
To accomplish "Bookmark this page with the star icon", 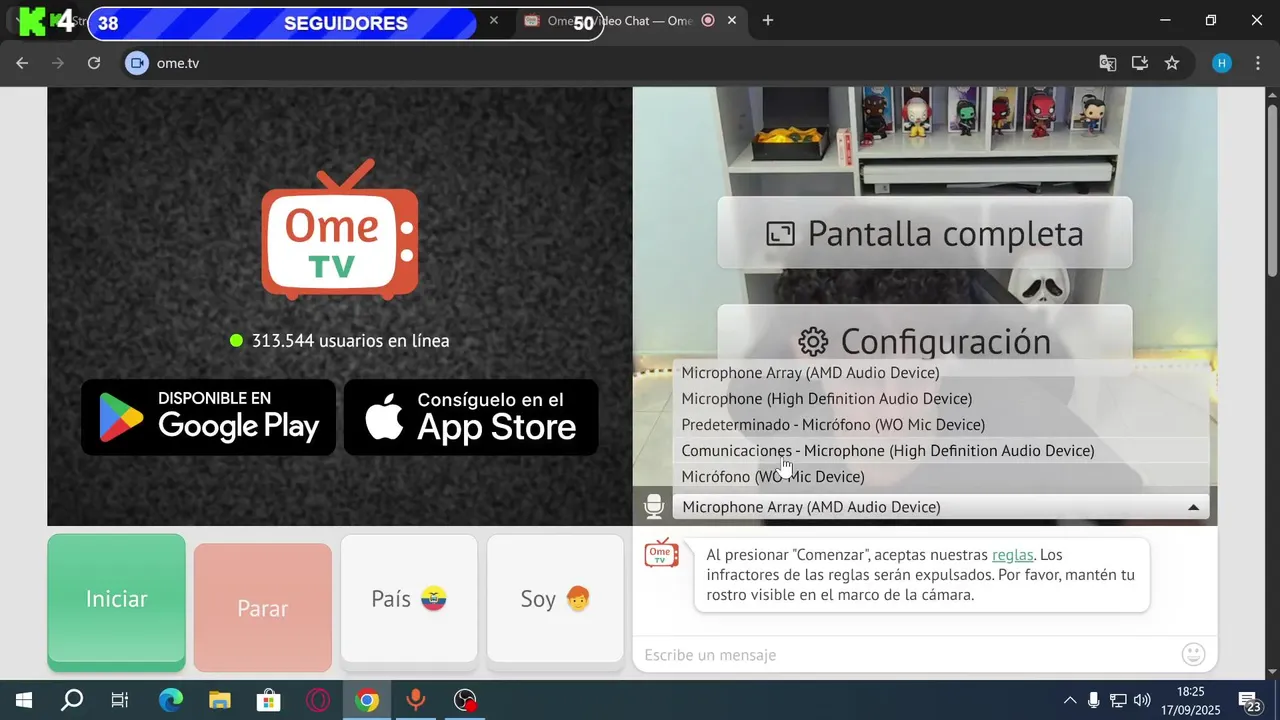I will (x=1172, y=63).
